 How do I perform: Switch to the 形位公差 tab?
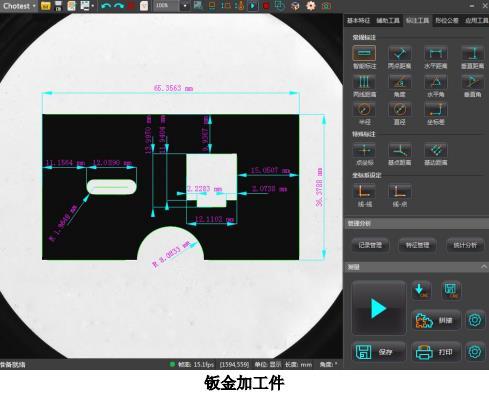click(447, 21)
